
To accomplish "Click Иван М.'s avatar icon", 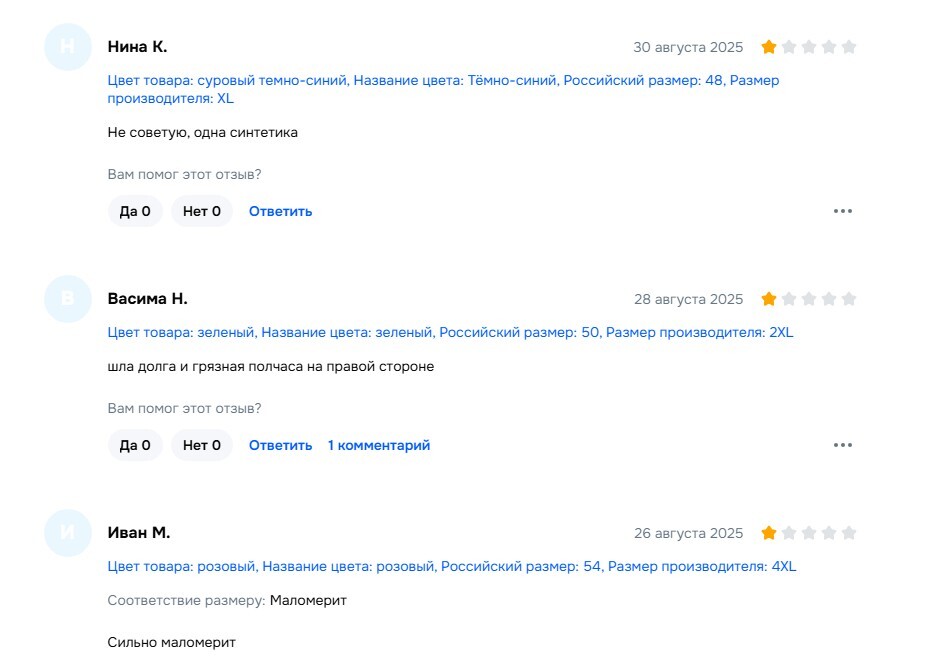I will pos(68,533).
